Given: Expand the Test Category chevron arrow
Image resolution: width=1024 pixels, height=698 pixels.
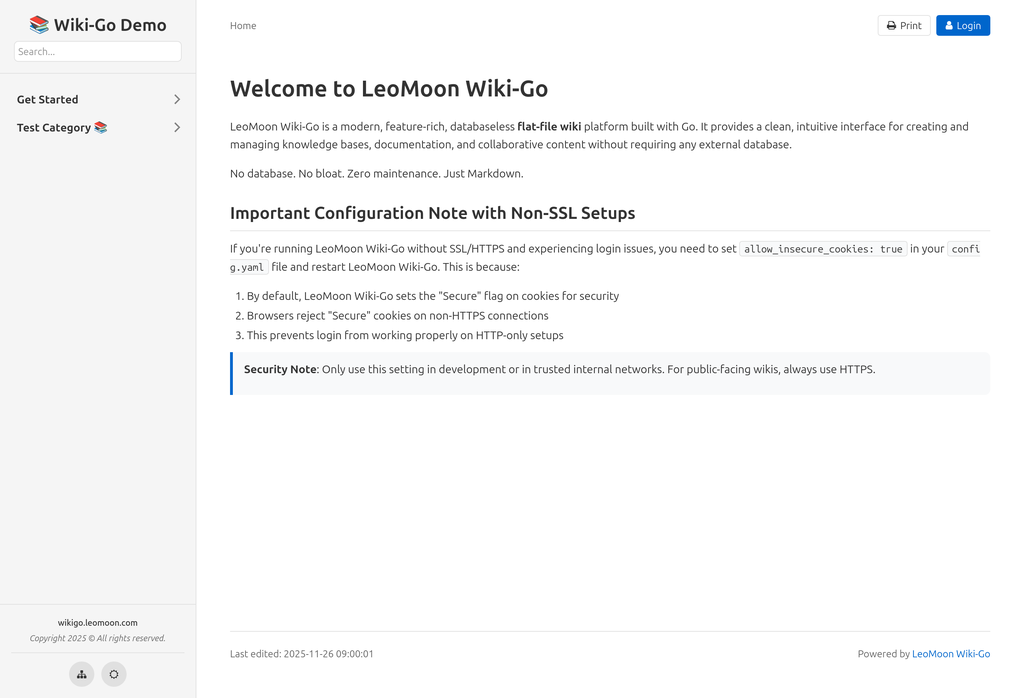Looking at the screenshot, I should click(x=177, y=128).
